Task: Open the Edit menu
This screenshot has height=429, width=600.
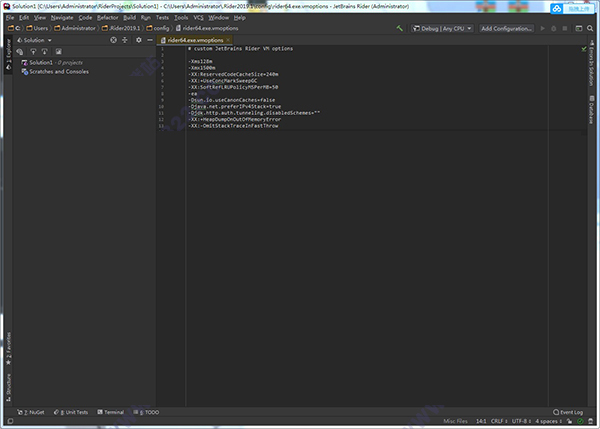Action: [24, 18]
